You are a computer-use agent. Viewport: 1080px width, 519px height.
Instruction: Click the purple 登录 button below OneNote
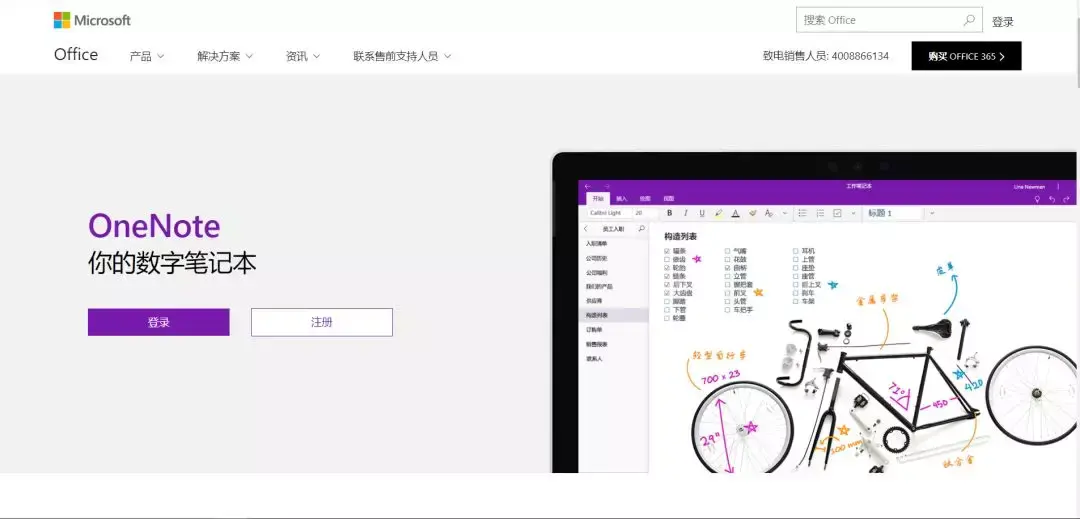[158, 322]
